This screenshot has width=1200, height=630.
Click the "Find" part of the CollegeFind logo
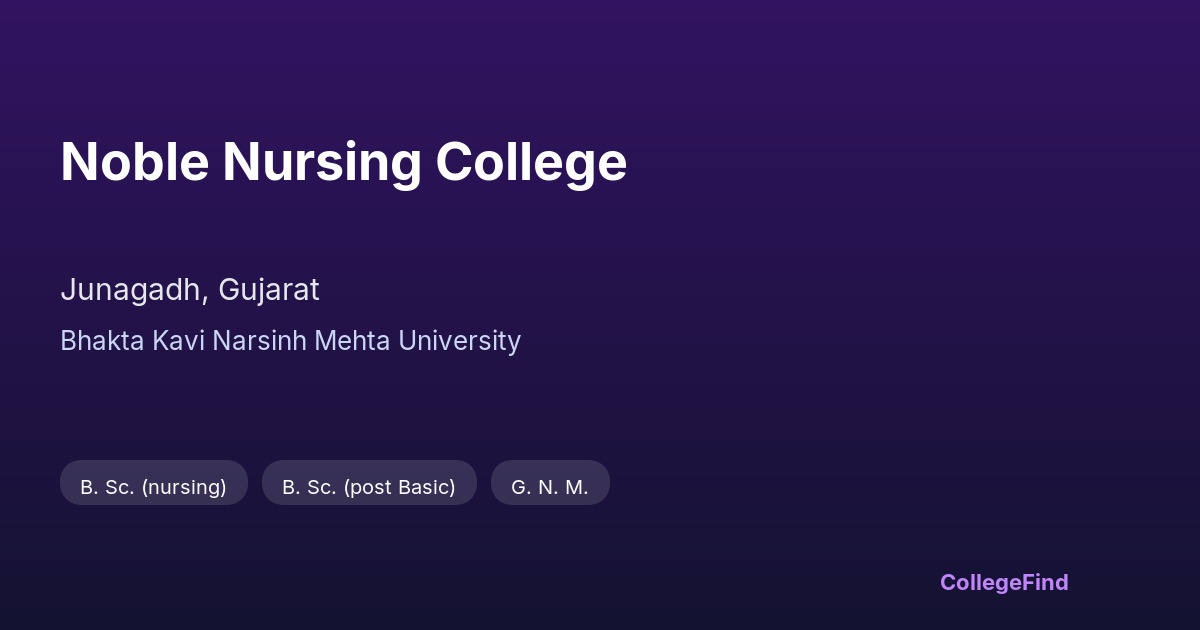(x=1046, y=582)
